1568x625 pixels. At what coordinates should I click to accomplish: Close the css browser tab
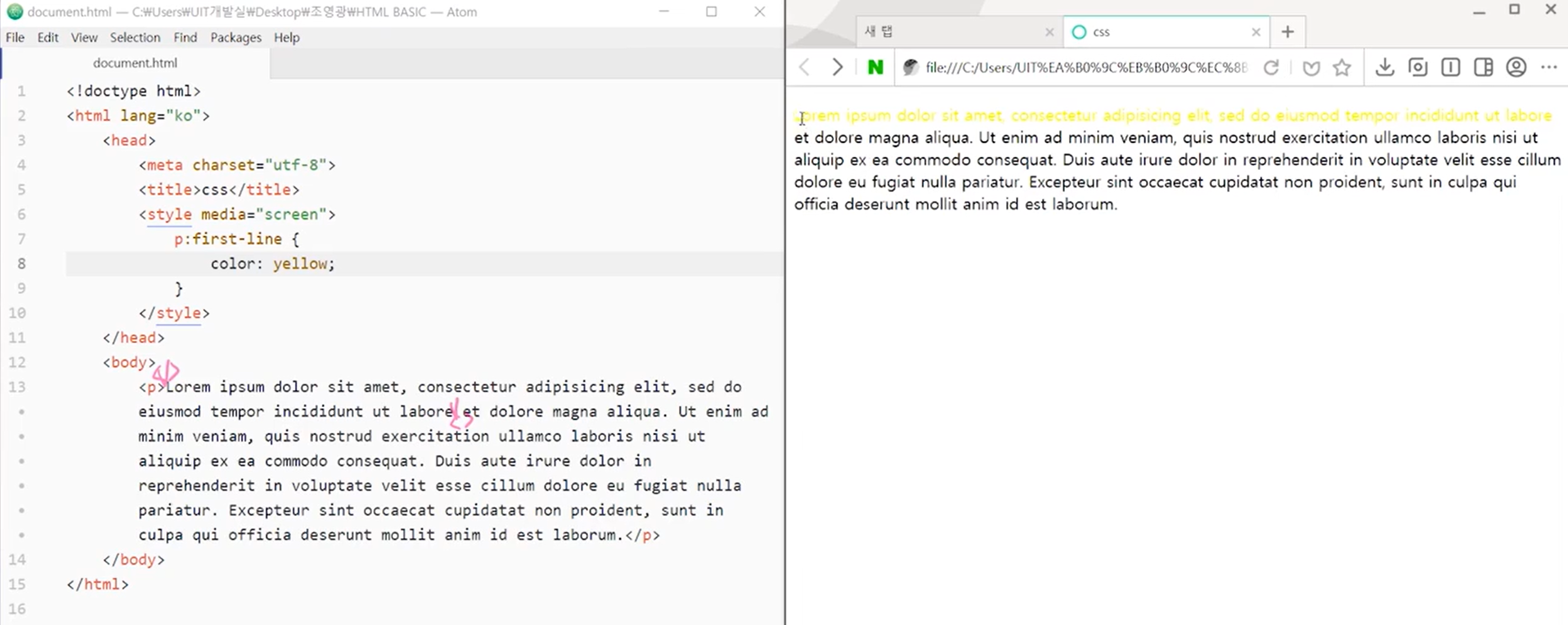pos(1256,32)
